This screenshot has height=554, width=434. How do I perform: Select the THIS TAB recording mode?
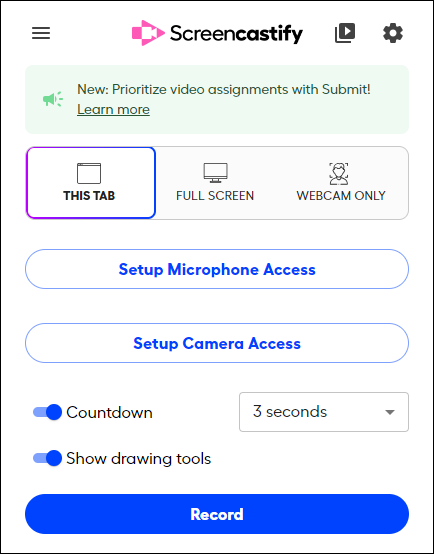click(91, 183)
